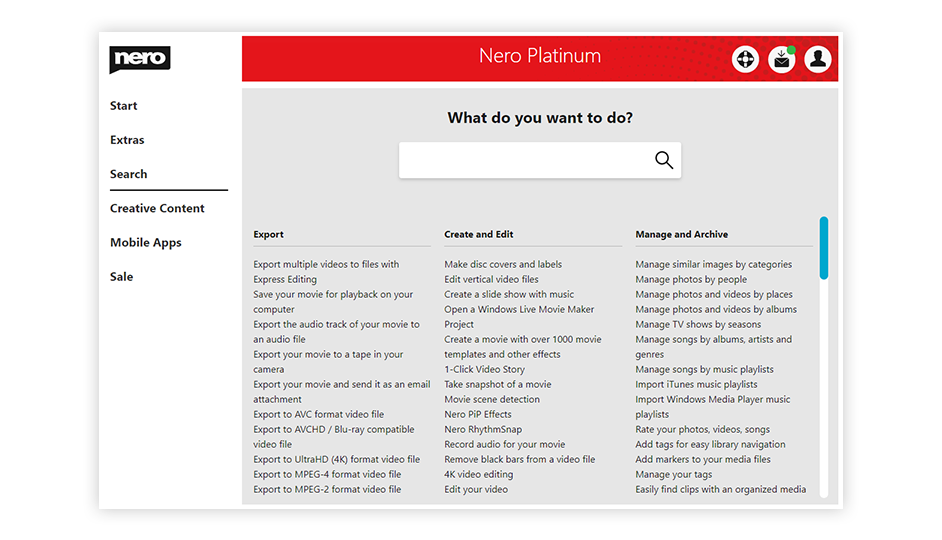Open Nero PiP Effects
Screen dimensions: 942x540
(x=478, y=414)
